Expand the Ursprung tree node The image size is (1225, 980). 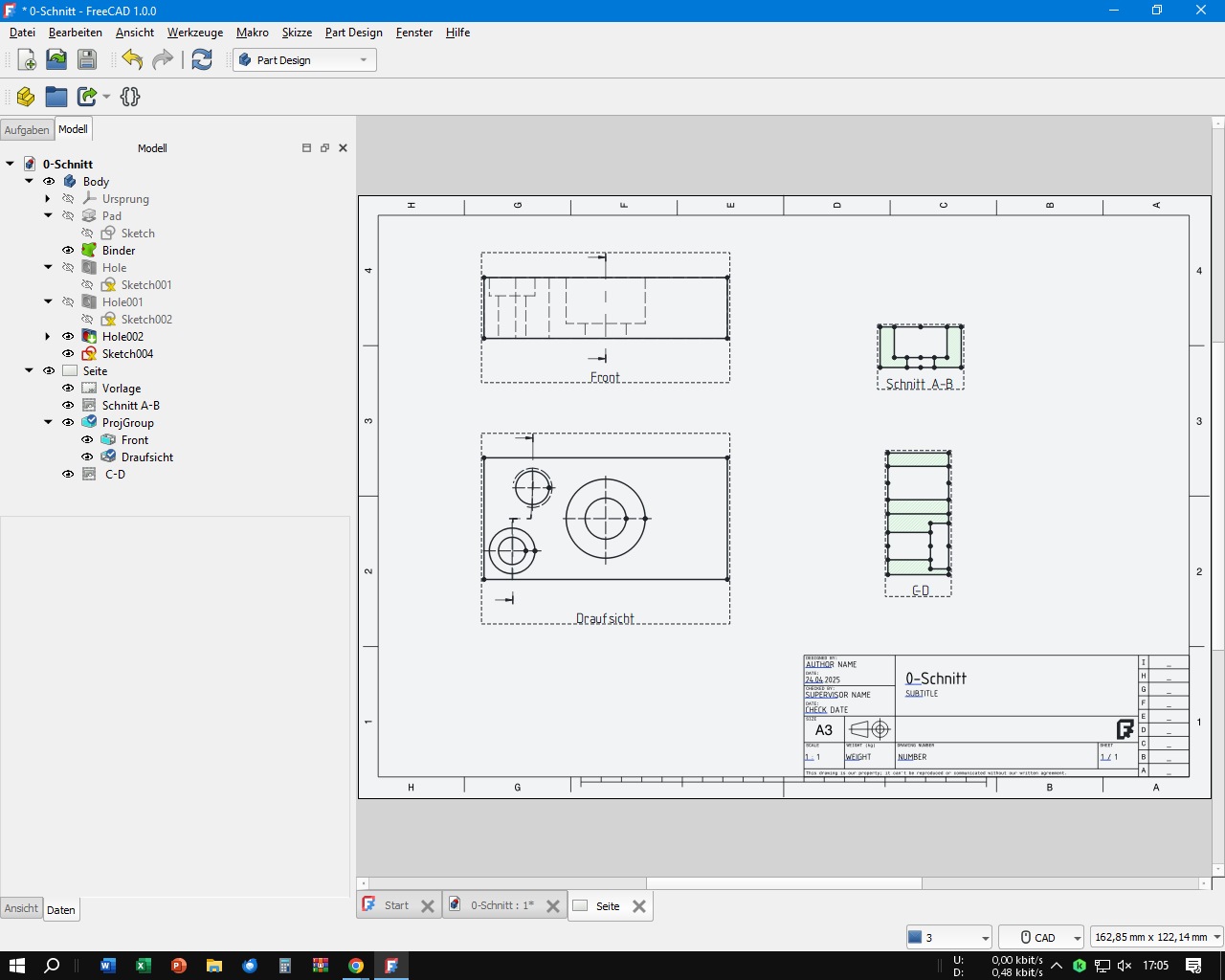48,198
